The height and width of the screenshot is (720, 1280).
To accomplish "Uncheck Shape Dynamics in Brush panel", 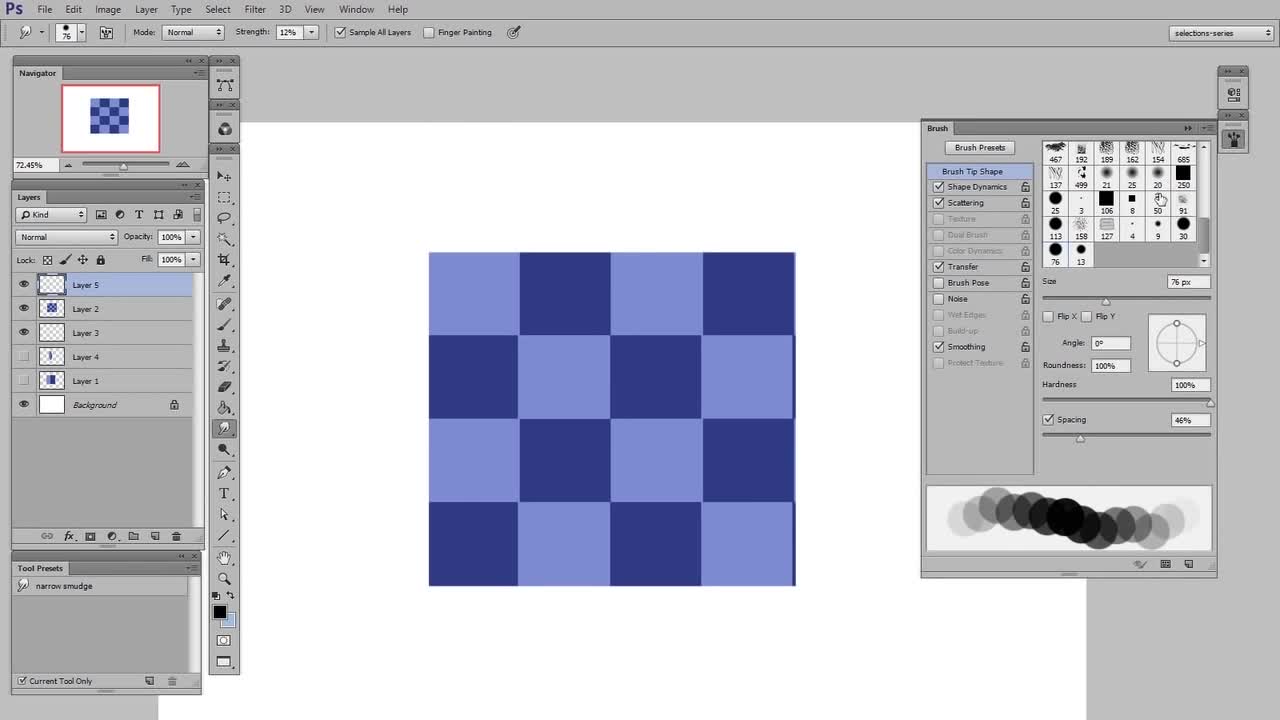I will click(938, 187).
